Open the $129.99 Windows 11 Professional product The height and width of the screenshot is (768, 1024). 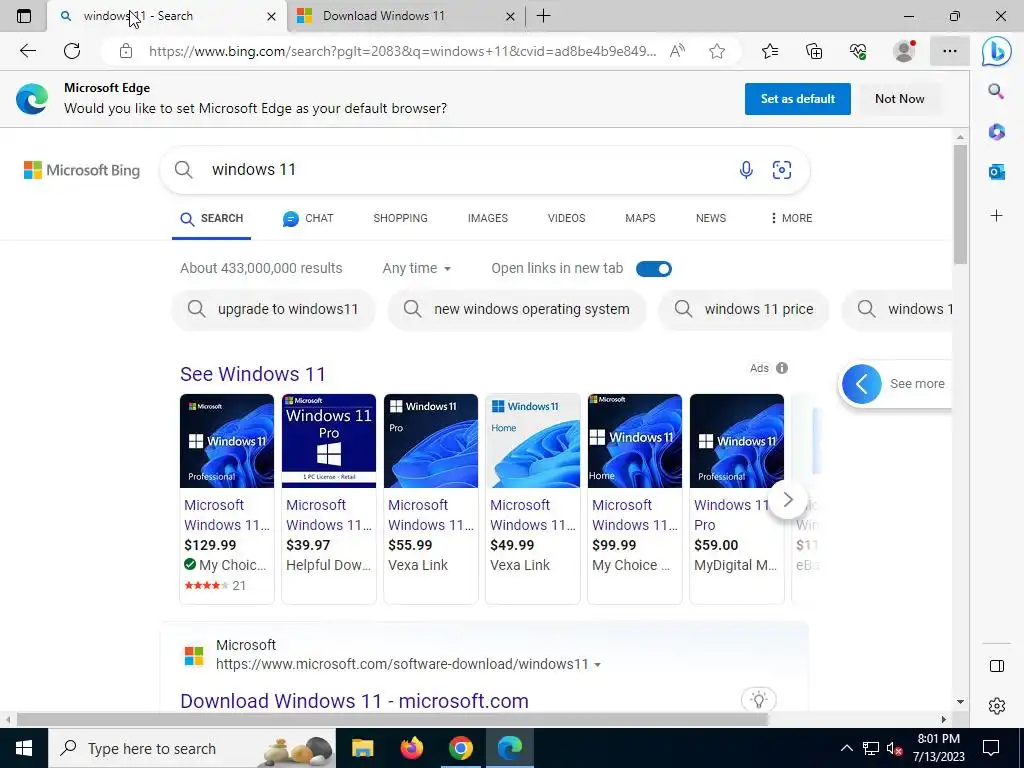click(x=227, y=499)
